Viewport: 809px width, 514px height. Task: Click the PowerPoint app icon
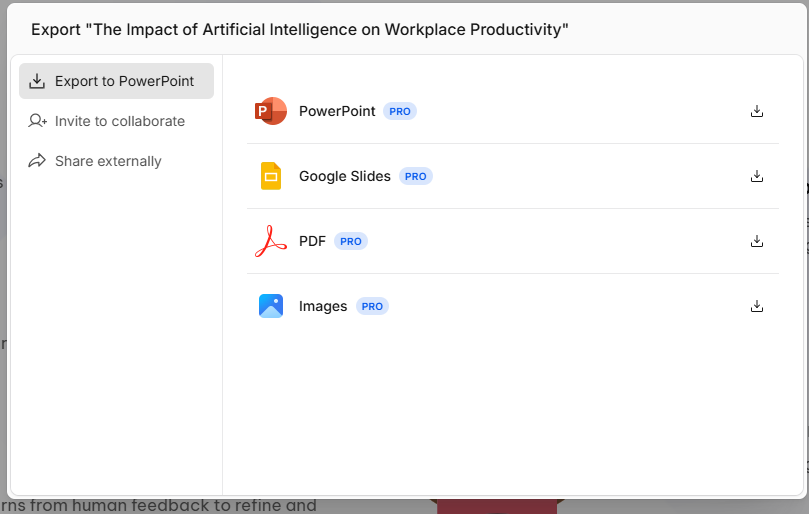[x=271, y=111]
